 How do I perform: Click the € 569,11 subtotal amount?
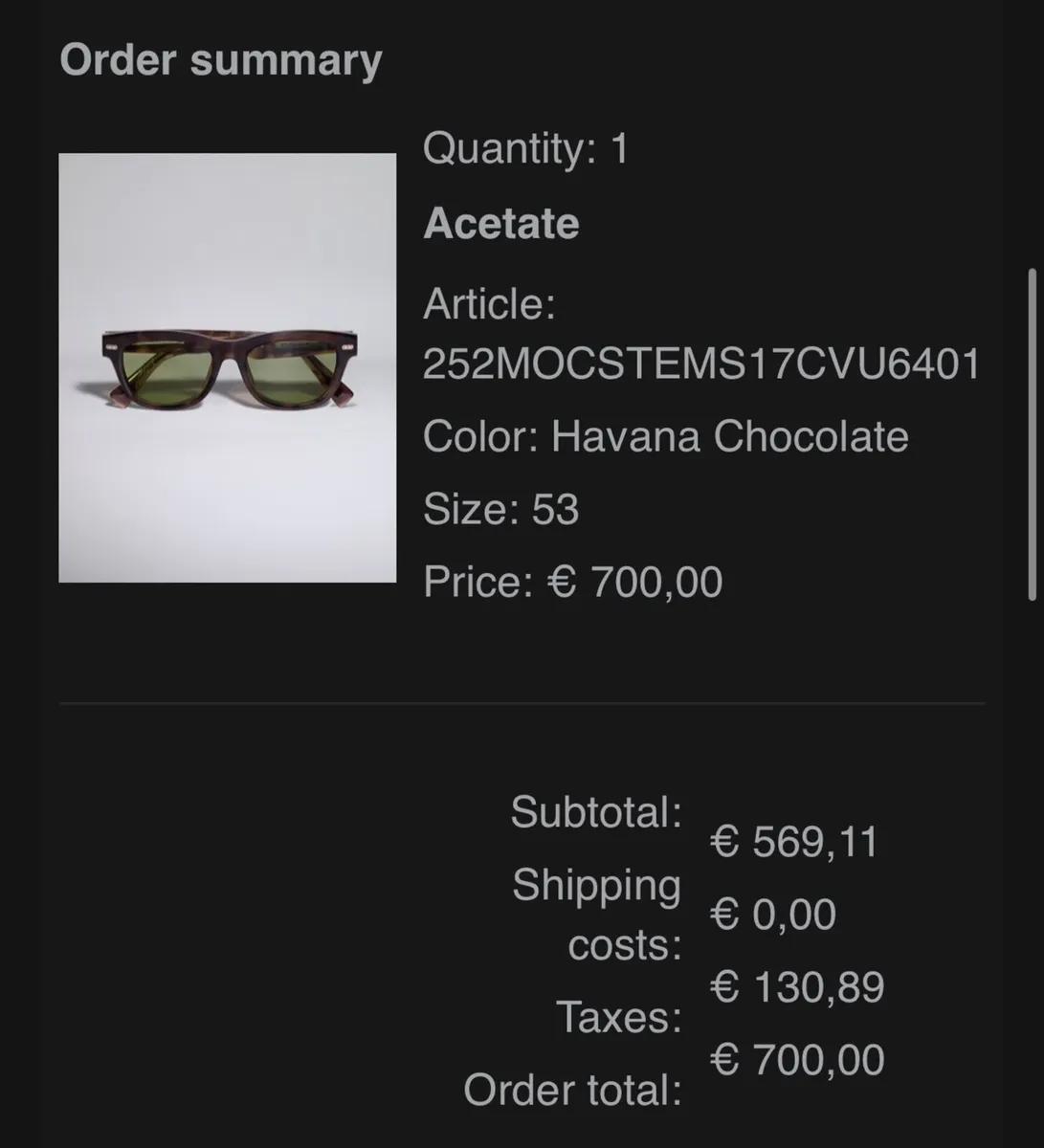[x=793, y=842]
